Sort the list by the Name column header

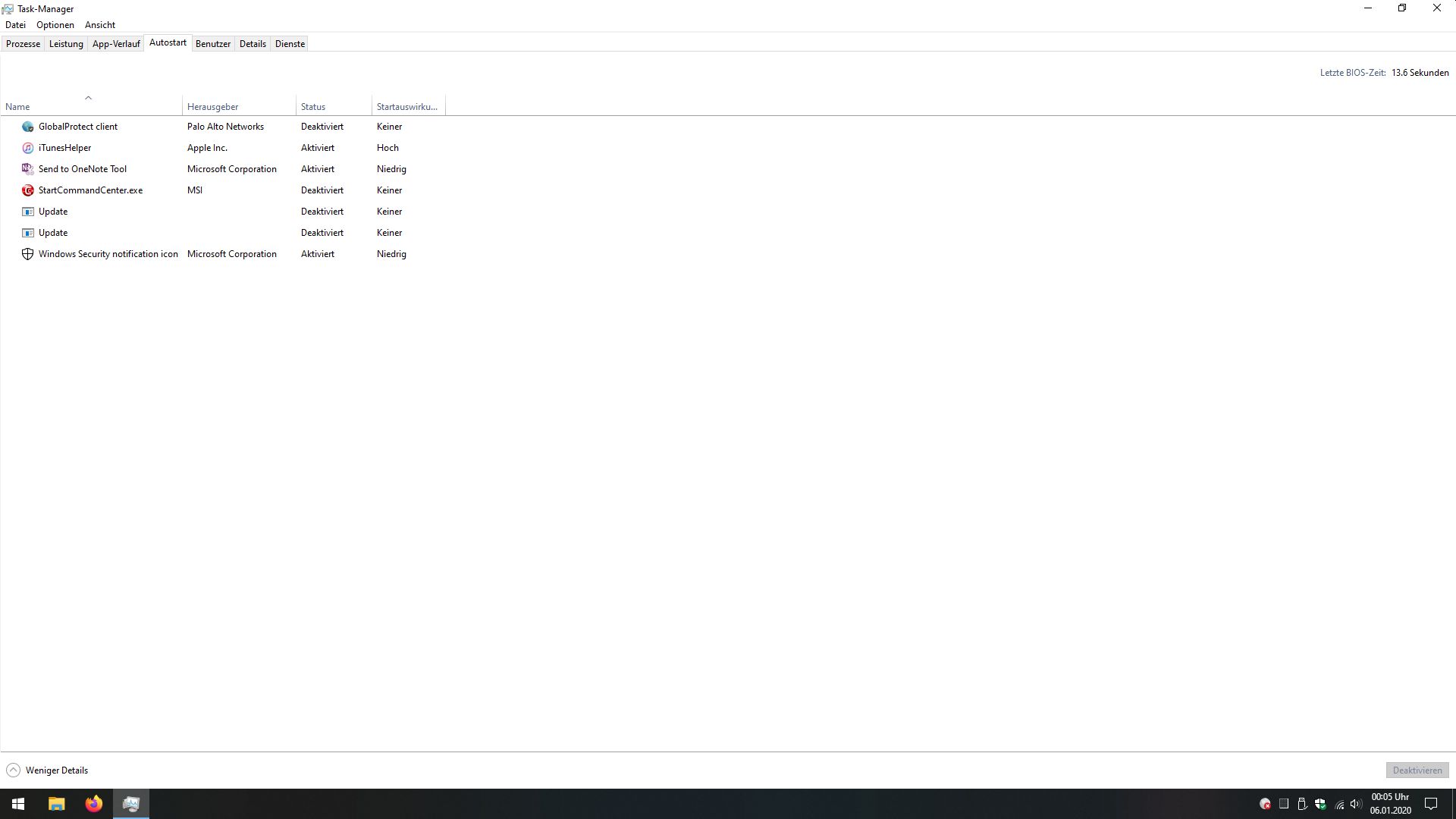pos(17,107)
